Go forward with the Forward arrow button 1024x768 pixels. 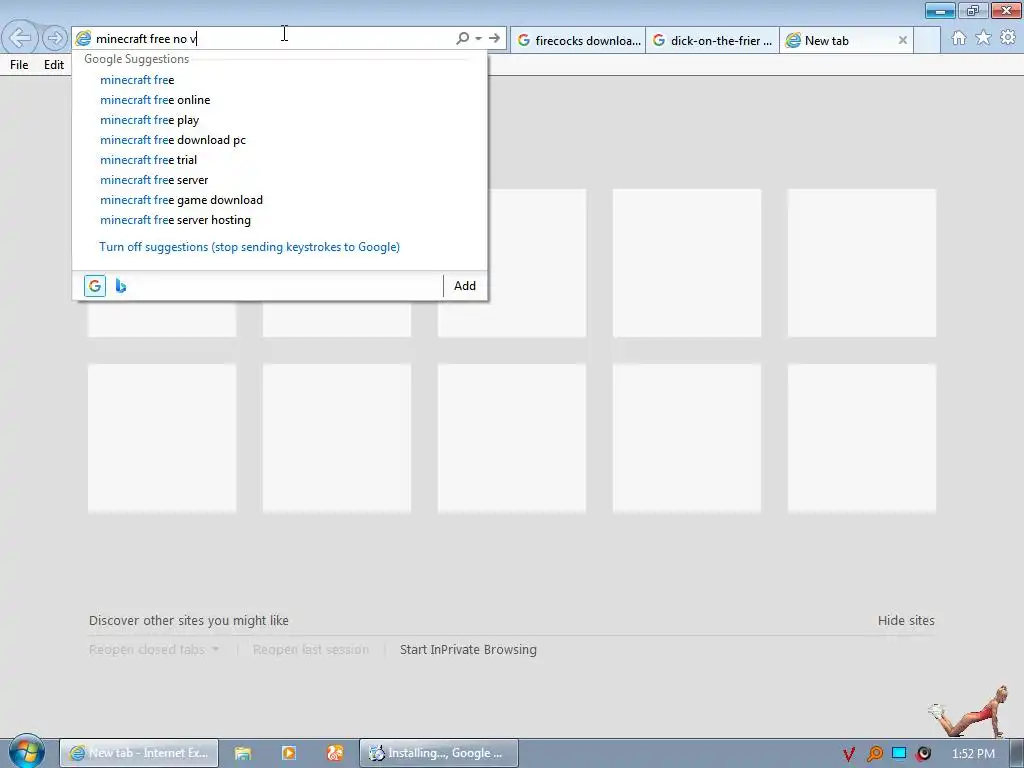(55, 38)
